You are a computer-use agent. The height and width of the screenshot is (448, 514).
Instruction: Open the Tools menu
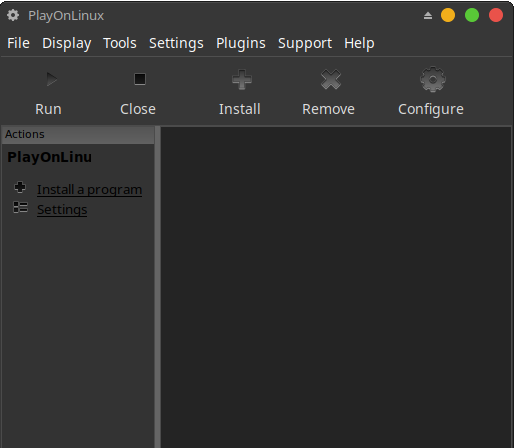(x=120, y=43)
